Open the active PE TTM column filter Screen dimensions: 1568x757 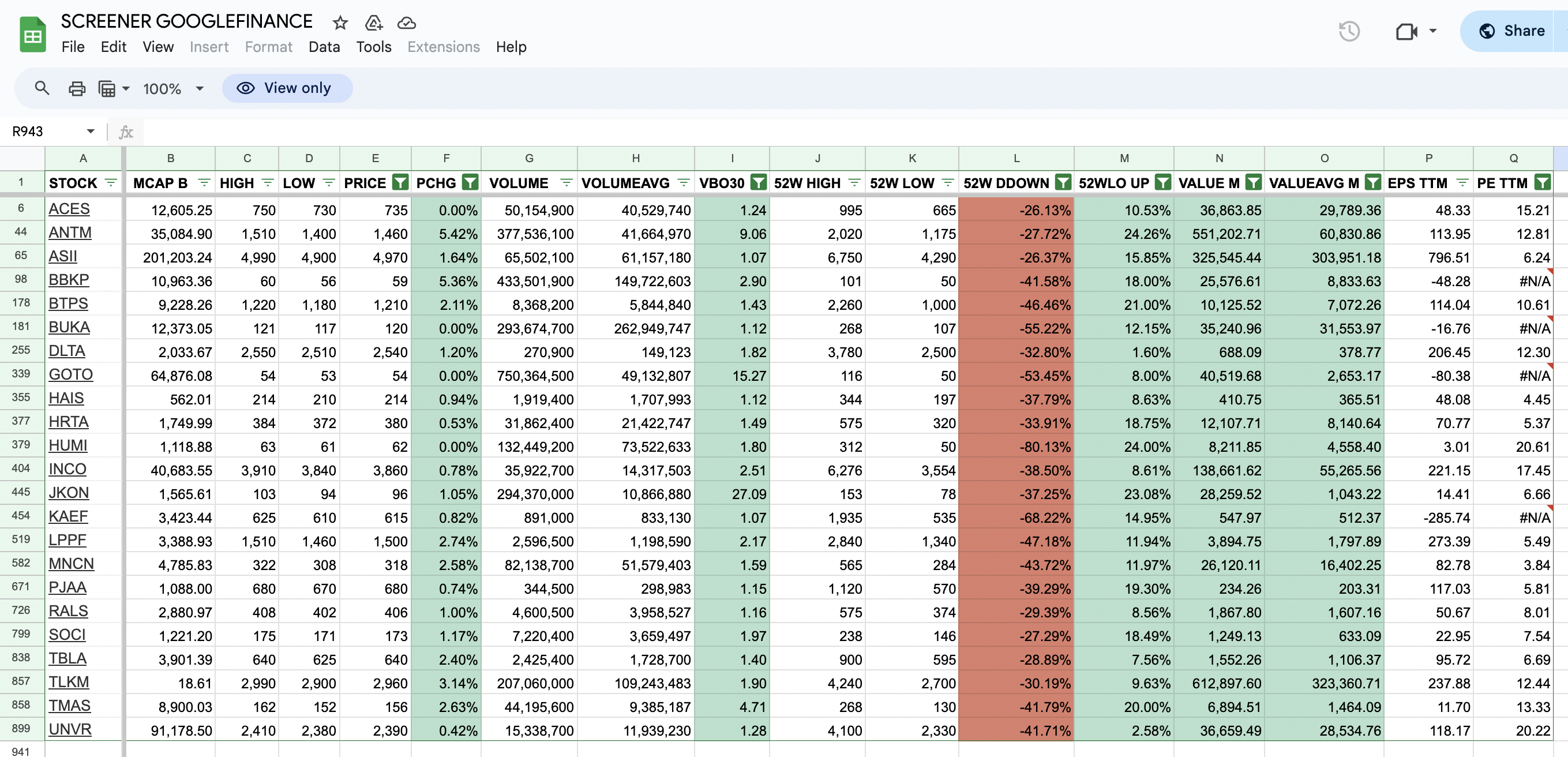coord(1543,182)
